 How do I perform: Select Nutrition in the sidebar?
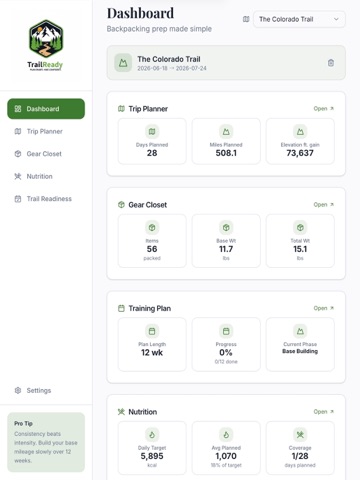point(46,176)
